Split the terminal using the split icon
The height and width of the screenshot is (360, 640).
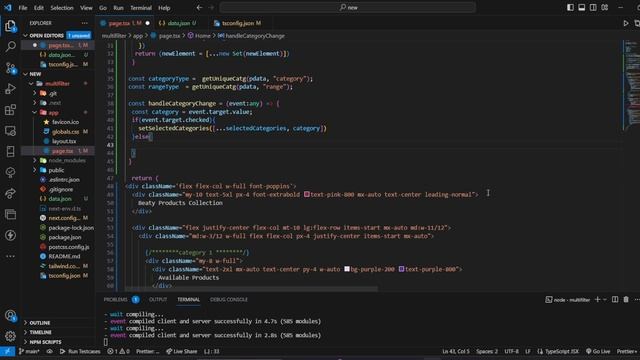click(615, 300)
